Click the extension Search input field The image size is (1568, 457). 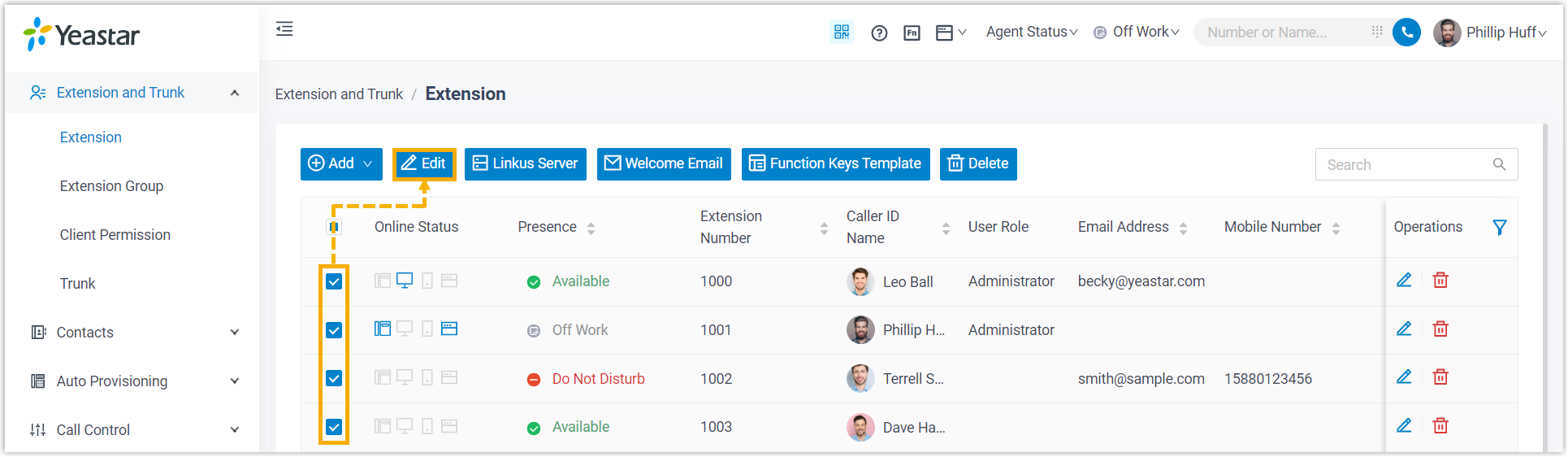click(1406, 165)
